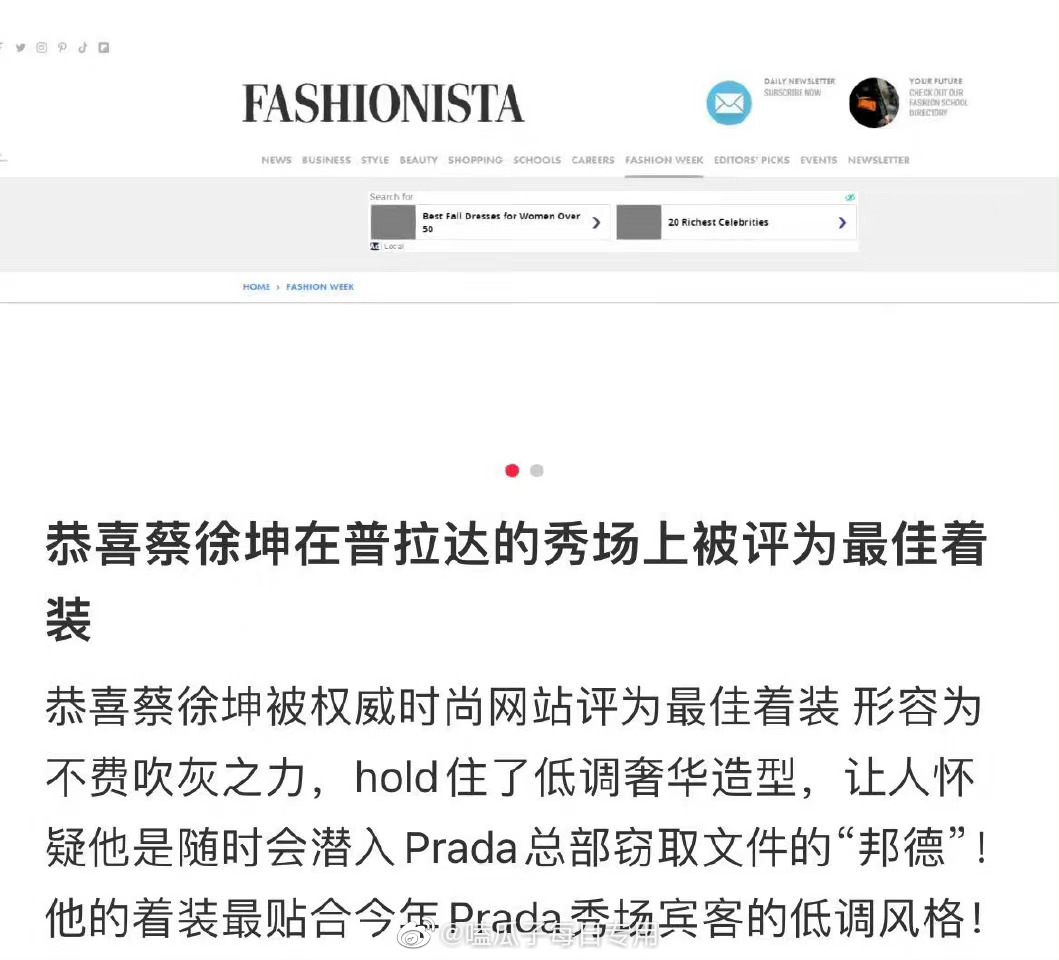Go to Editors' Picks section
Screen dimensions: 1059x960
752,160
